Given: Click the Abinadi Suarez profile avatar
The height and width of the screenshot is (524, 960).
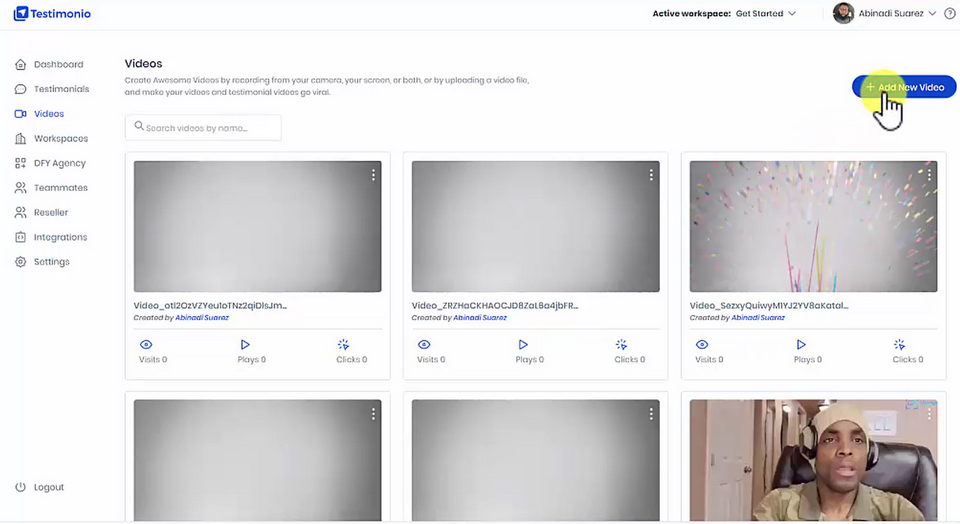Looking at the screenshot, I should [x=843, y=13].
